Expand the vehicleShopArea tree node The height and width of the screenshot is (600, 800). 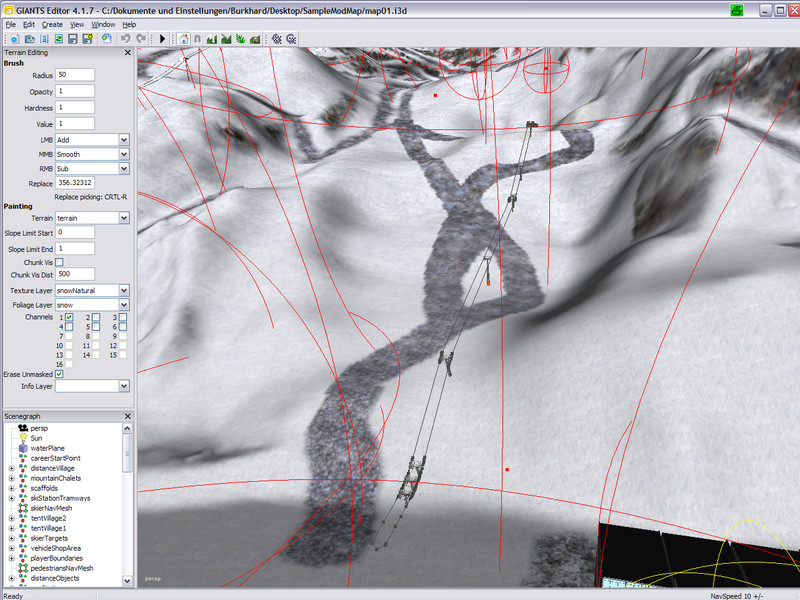pos(11,548)
